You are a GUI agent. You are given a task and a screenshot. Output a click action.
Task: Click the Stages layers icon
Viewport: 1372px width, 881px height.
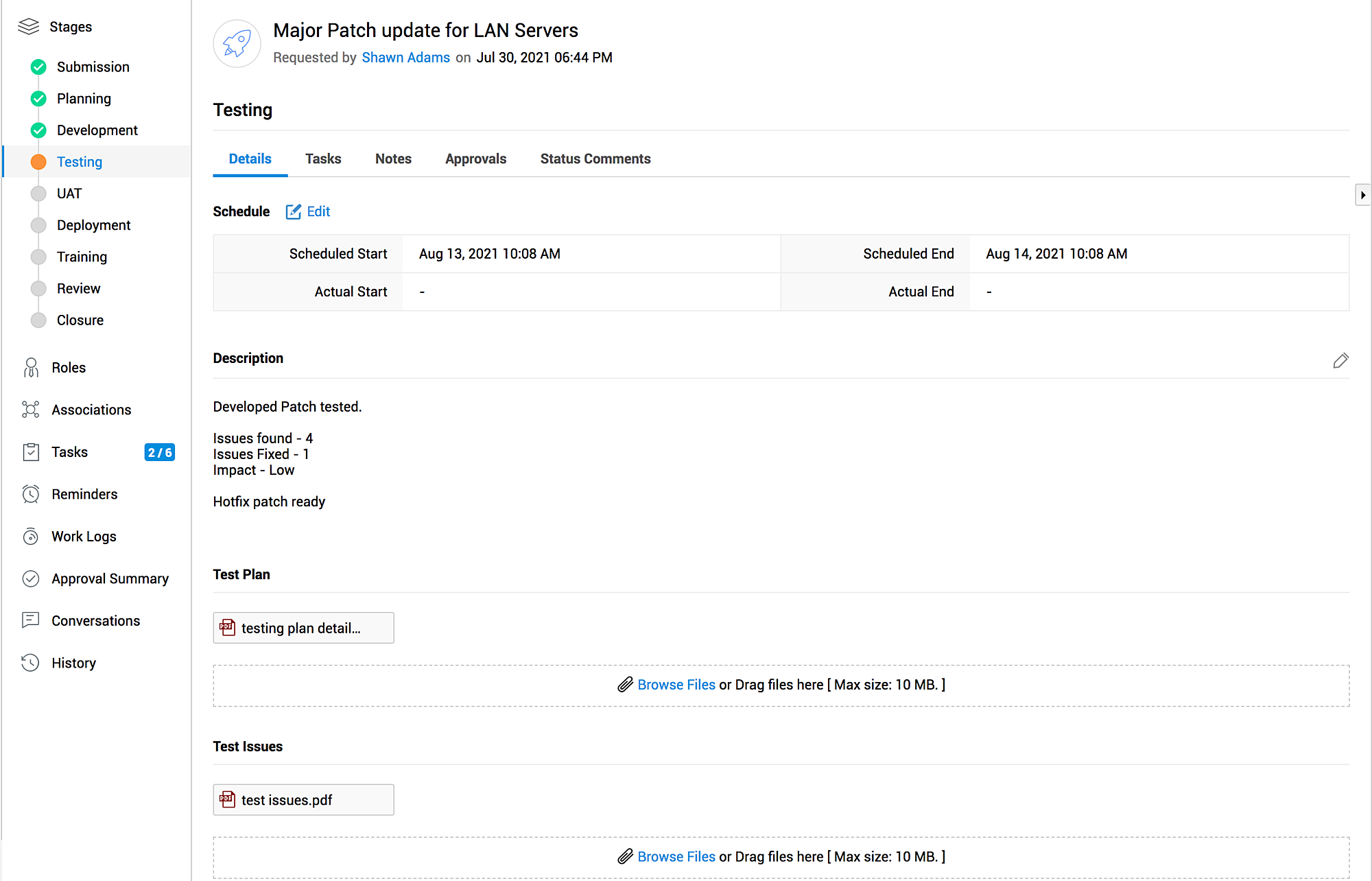[29, 27]
